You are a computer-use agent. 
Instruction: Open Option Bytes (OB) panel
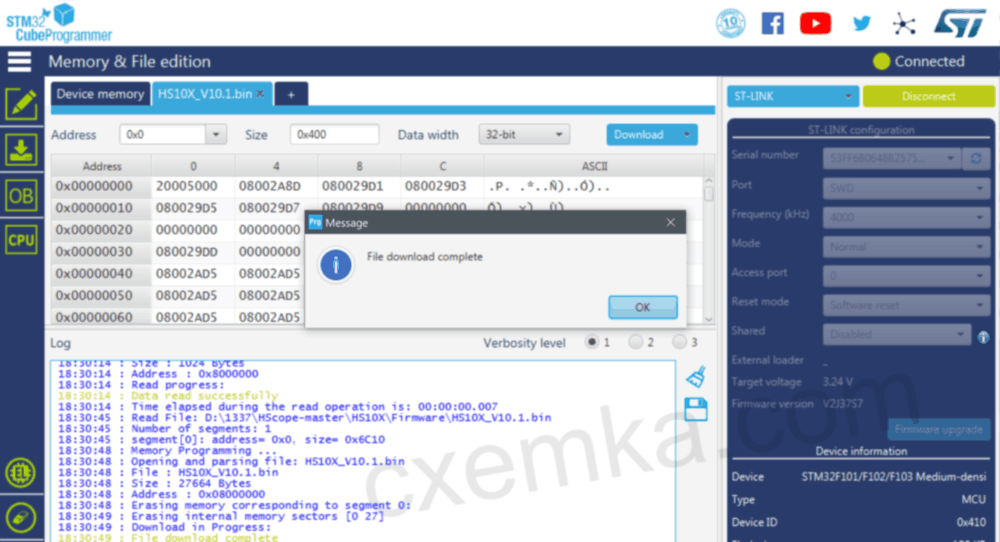pos(21,195)
